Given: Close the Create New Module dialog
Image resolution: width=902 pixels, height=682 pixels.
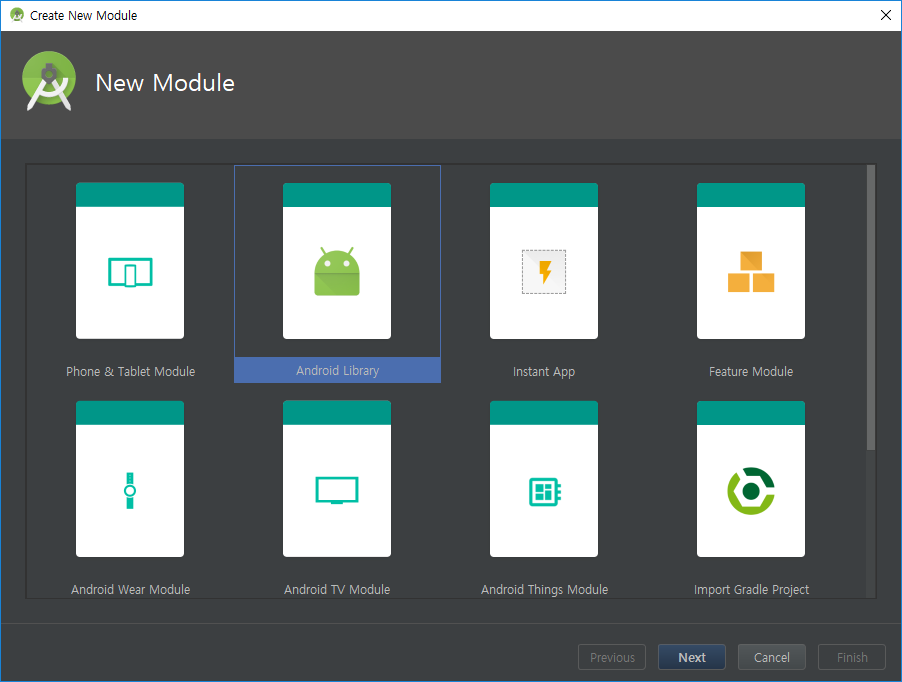Looking at the screenshot, I should click(886, 15).
